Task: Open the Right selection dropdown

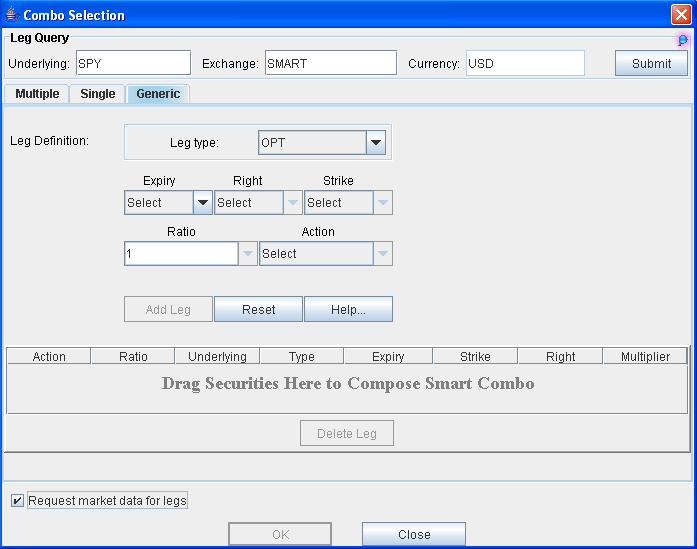Action: (292, 203)
